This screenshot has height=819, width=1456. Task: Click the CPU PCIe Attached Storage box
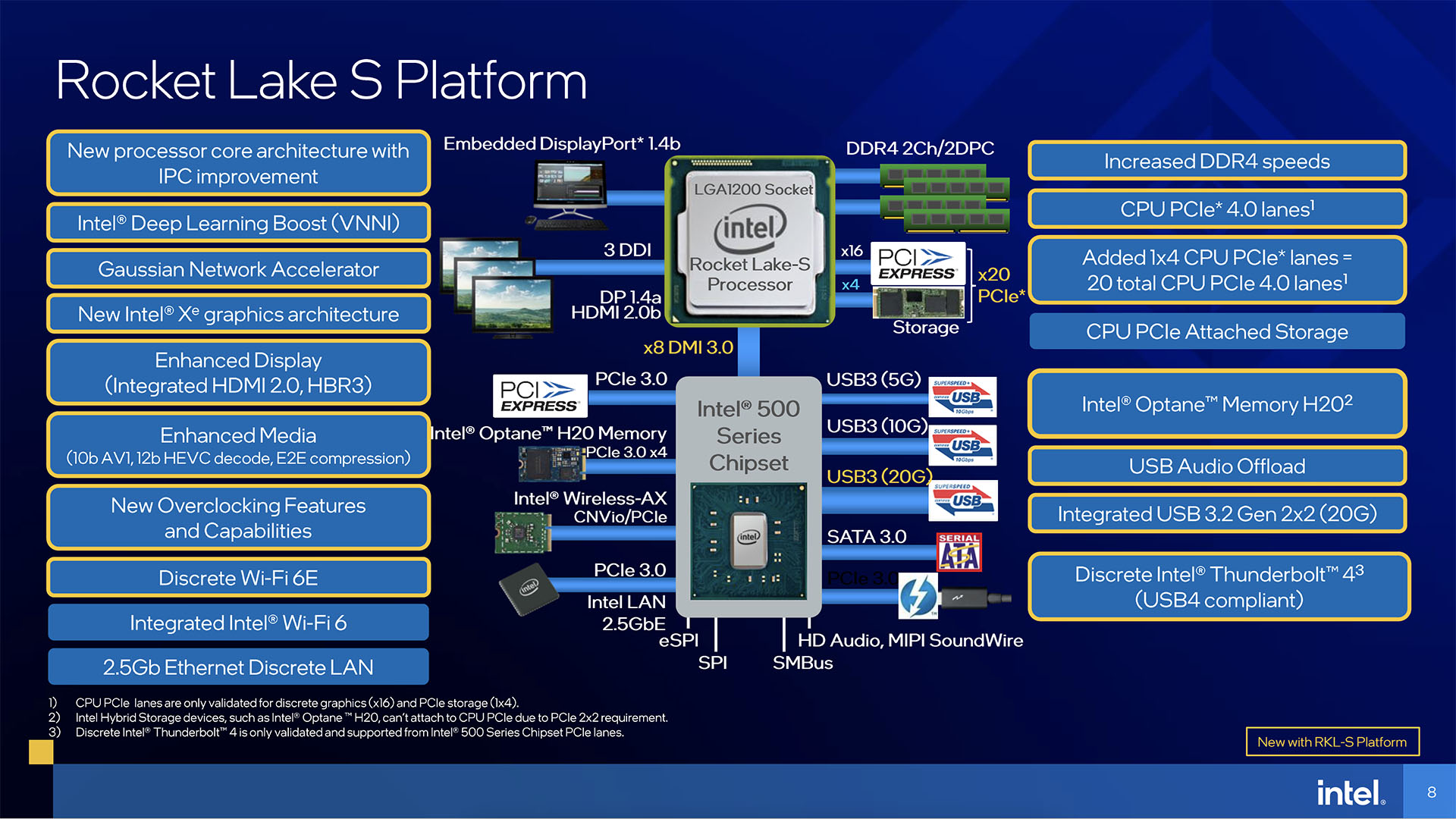coord(1217,331)
